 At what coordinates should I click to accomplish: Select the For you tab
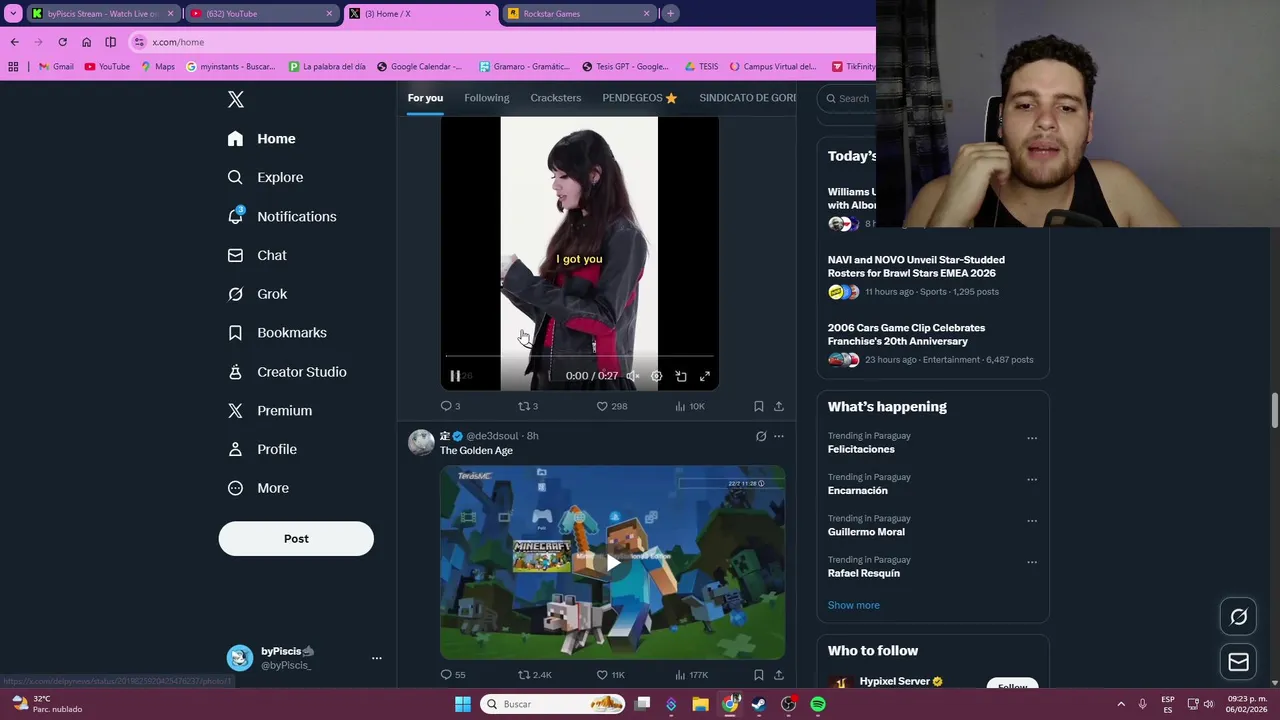click(425, 98)
